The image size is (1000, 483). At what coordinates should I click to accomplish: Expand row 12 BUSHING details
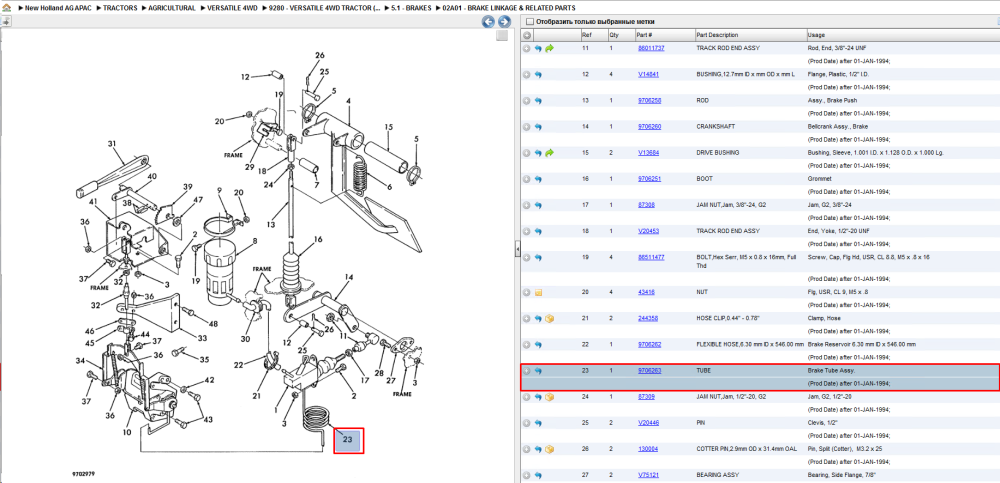pos(527,75)
